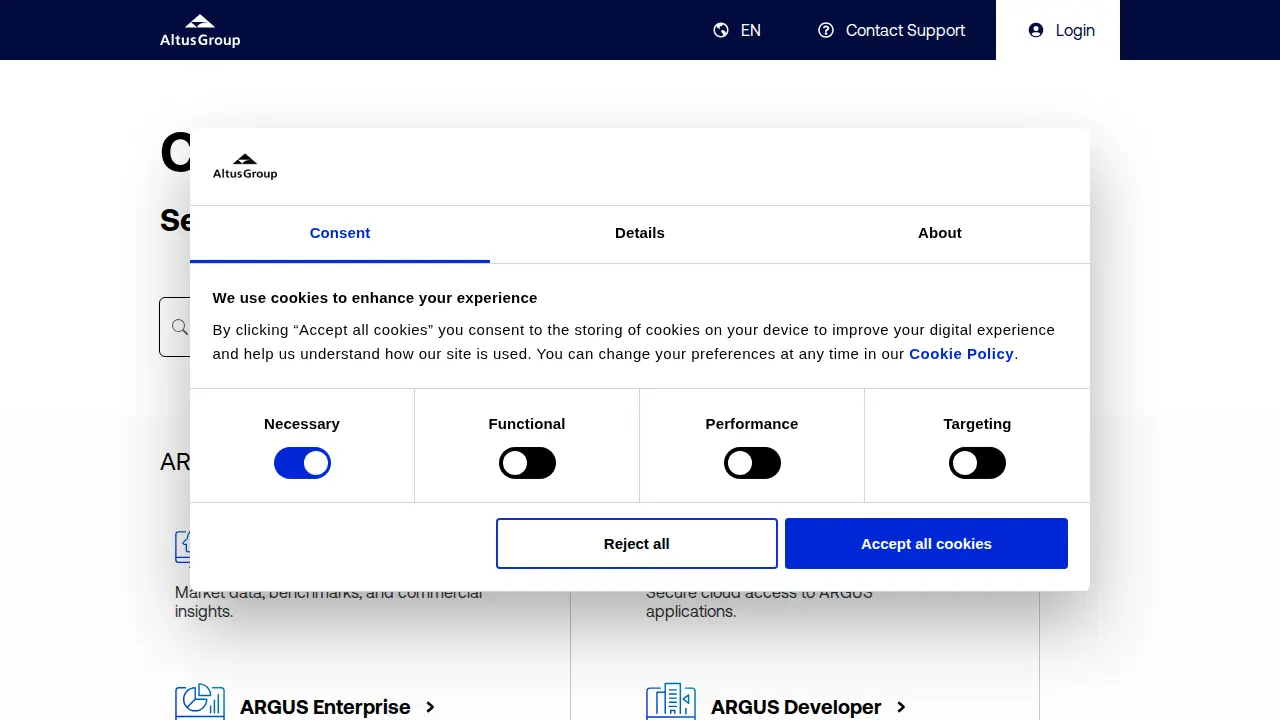Open the ARGUS Enterprise link
Screen dimensions: 1280x720
point(325,707)
